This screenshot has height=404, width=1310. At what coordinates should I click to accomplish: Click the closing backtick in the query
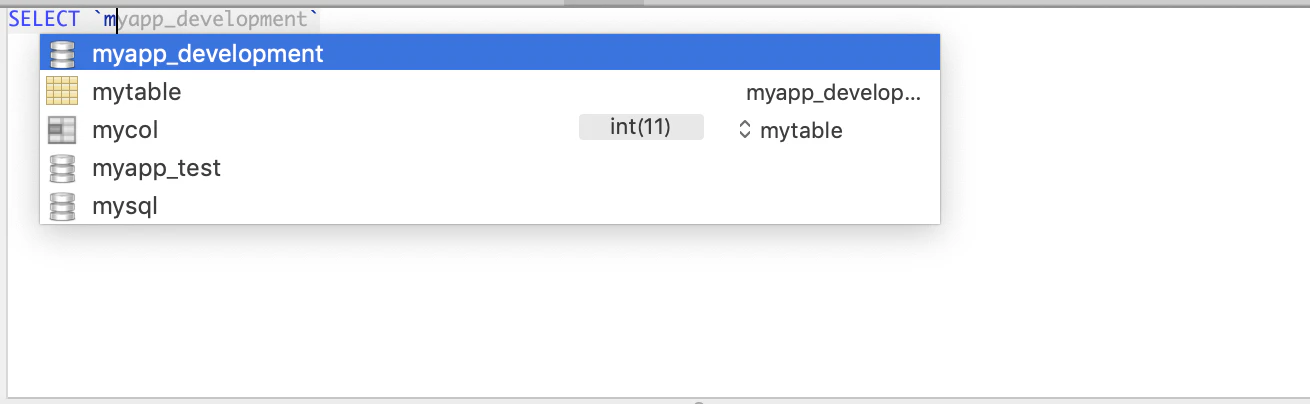315,19
